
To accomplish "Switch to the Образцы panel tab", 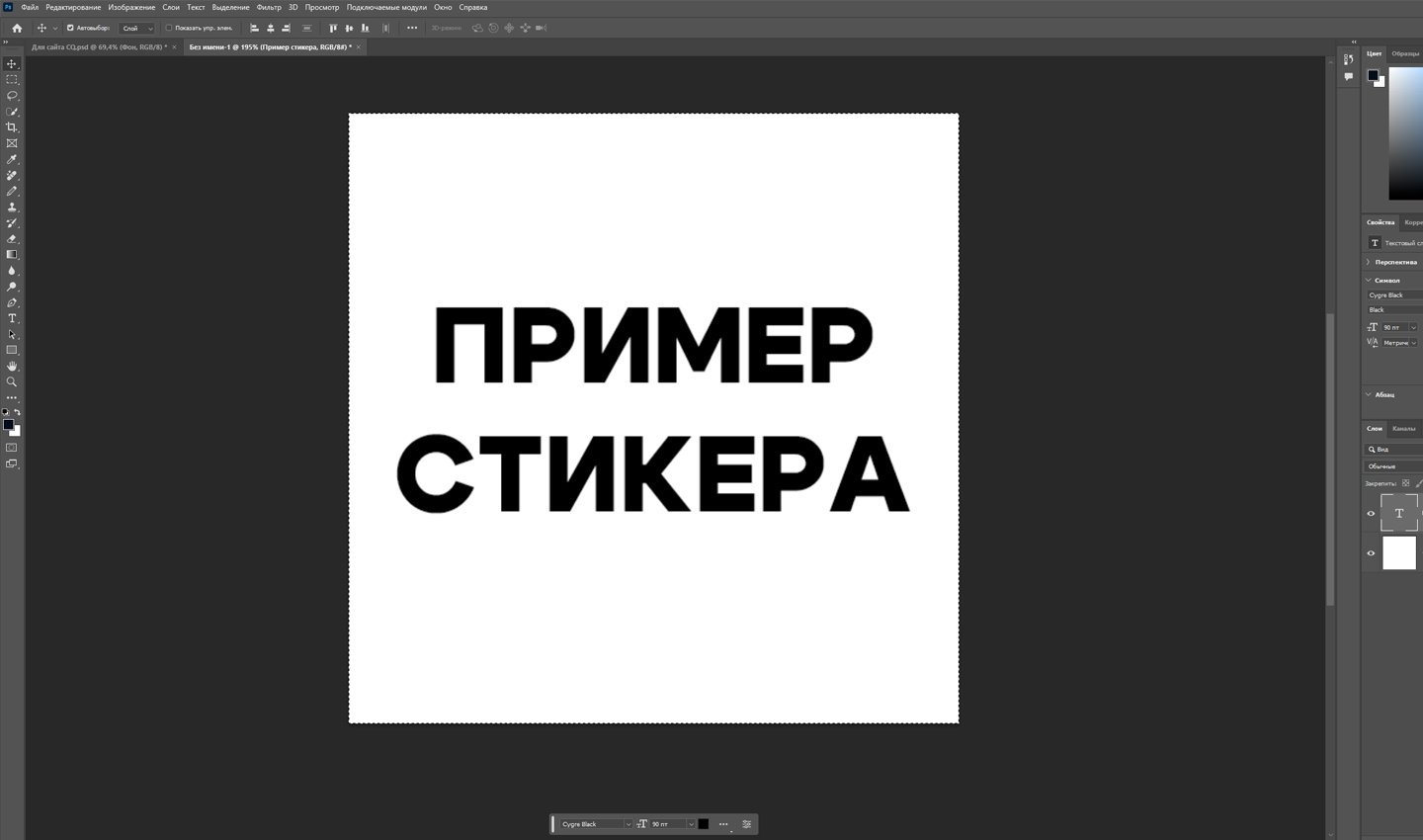I will point(1405,53).
